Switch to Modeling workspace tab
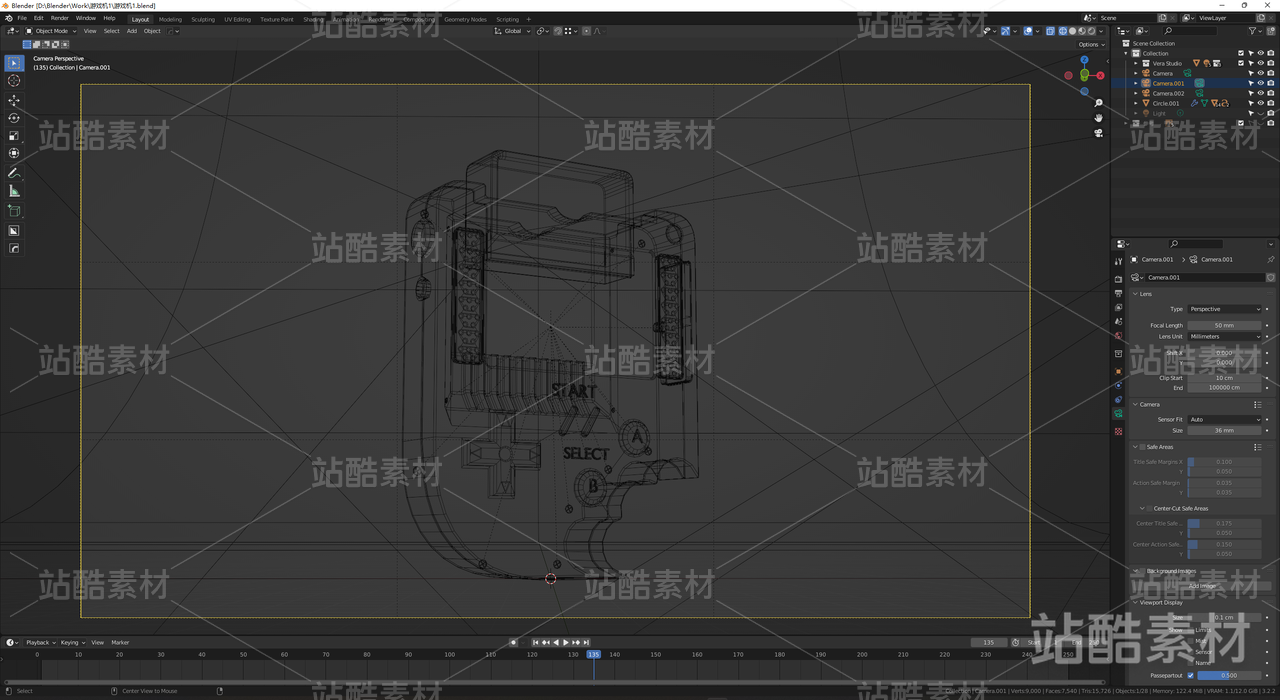Screen dimensions: 1280x700 pyautogui.click(x=170, y=19)
